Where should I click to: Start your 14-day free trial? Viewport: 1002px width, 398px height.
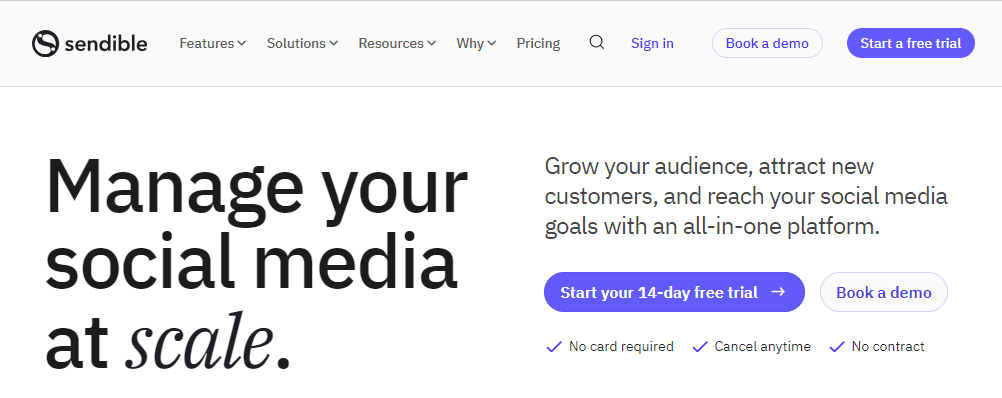674,292
